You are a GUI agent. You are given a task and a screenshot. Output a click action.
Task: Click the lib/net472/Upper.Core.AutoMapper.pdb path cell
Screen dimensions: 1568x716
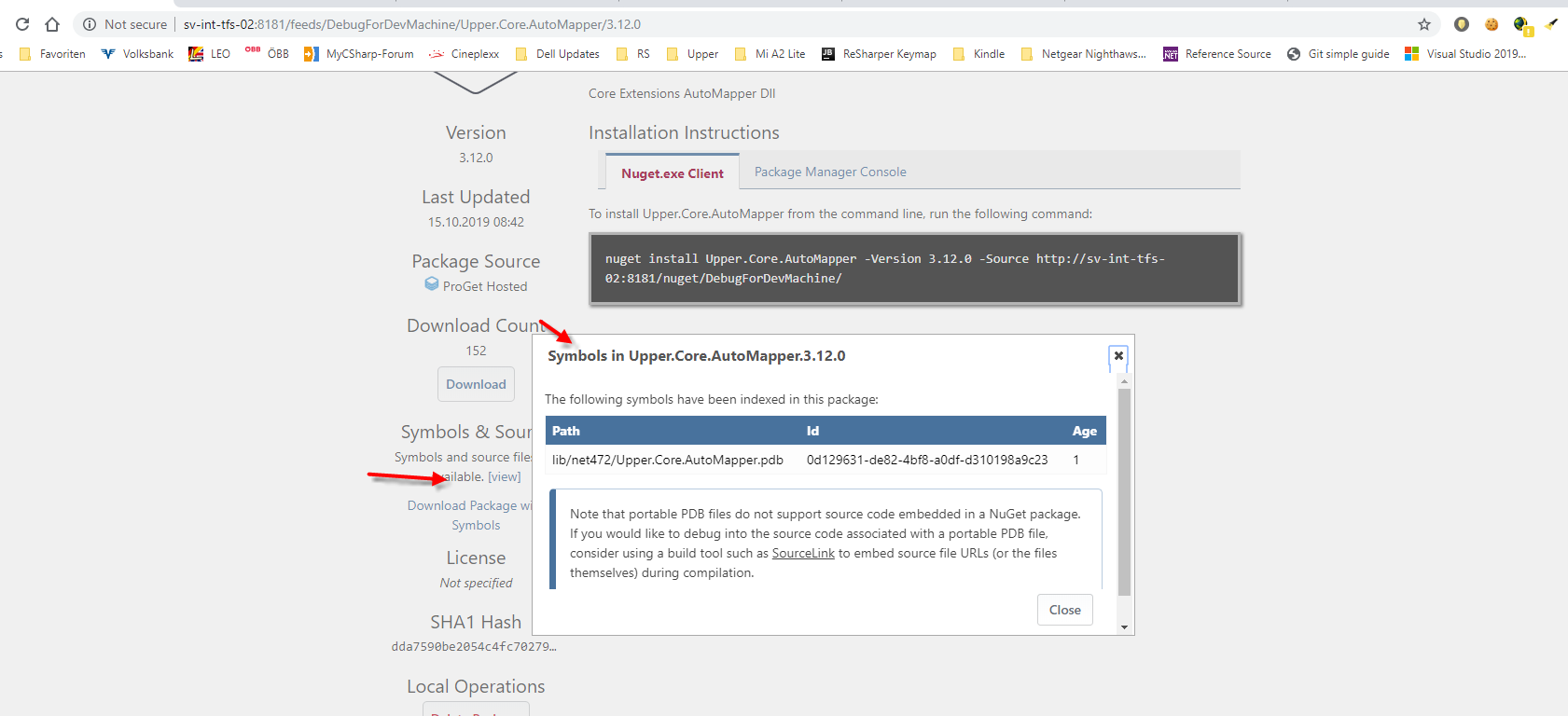[668, 460]
